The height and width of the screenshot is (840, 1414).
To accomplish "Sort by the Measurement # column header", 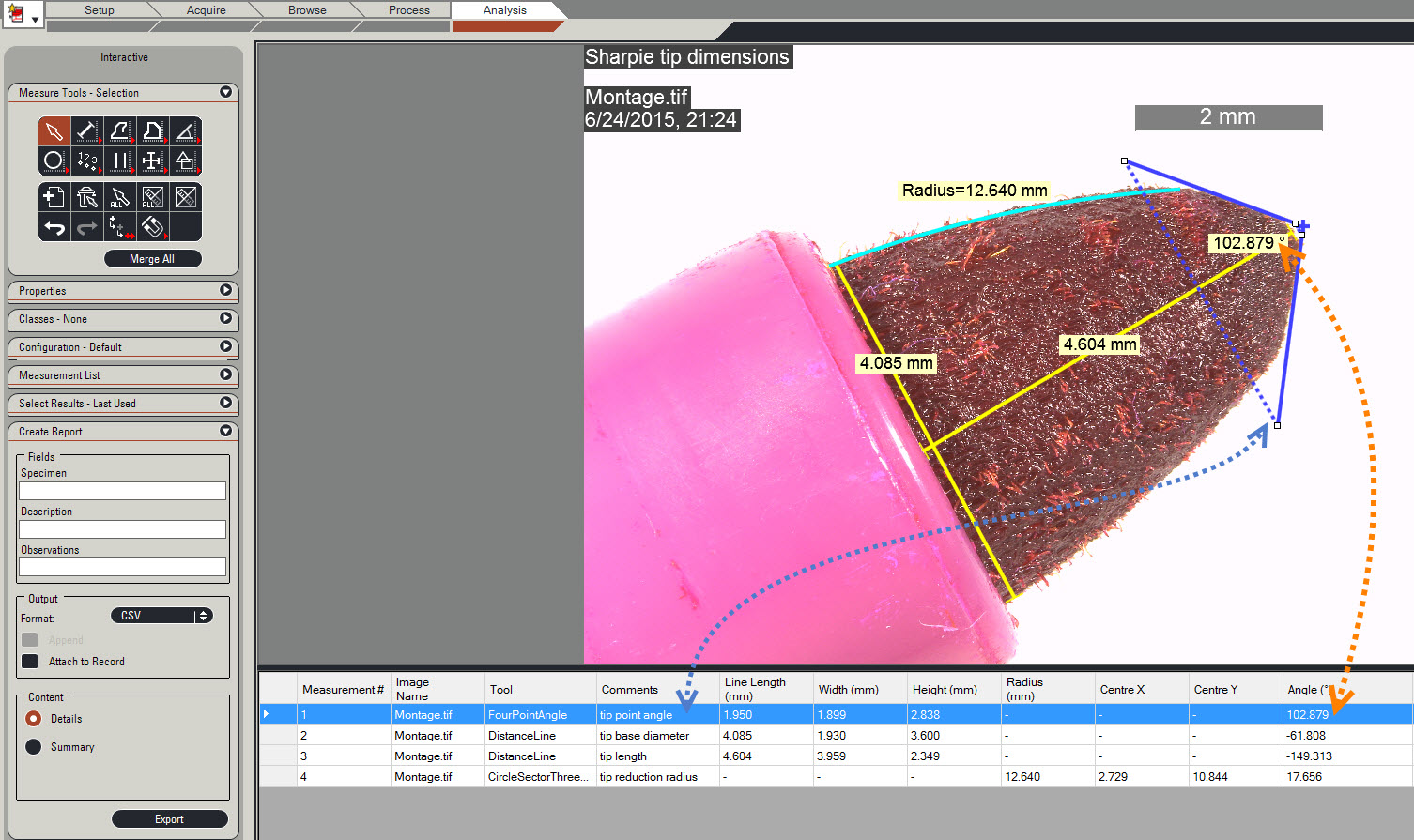I will (344, 689).
